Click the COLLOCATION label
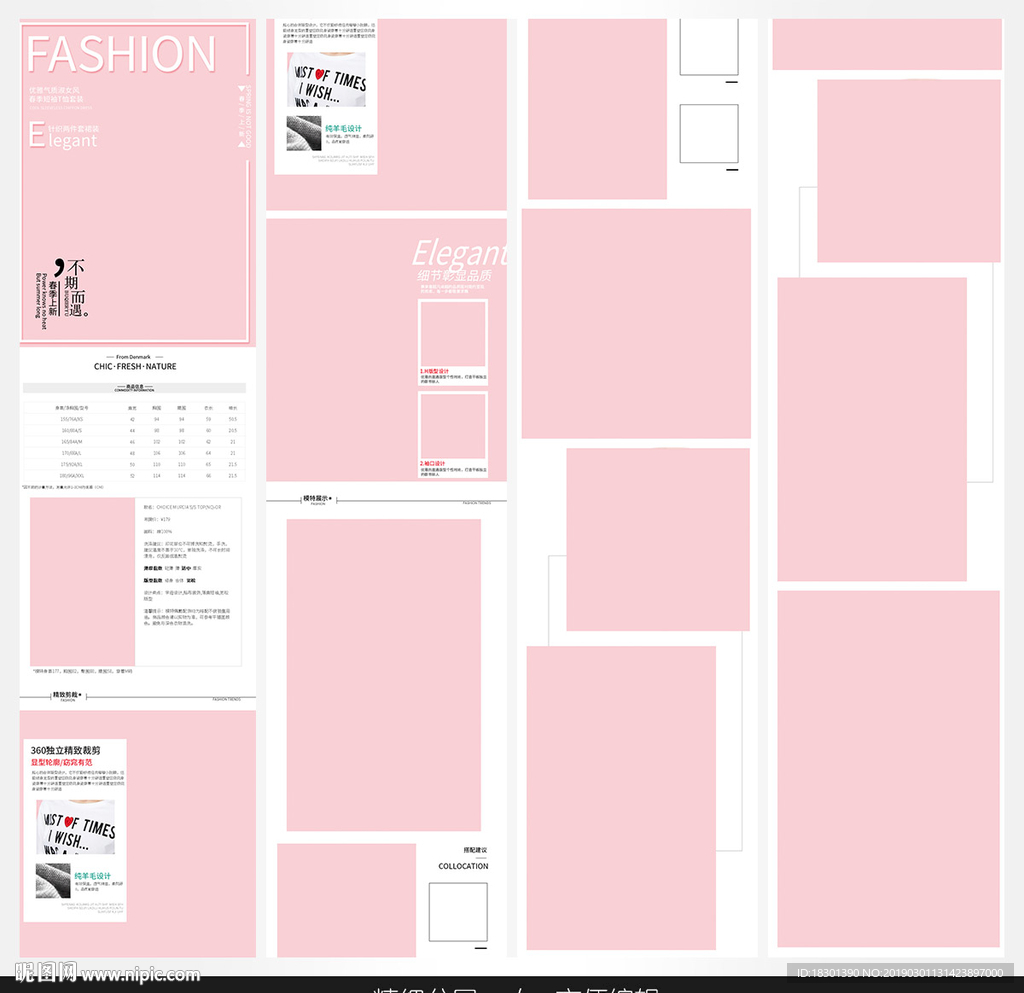 click(463, 866)
